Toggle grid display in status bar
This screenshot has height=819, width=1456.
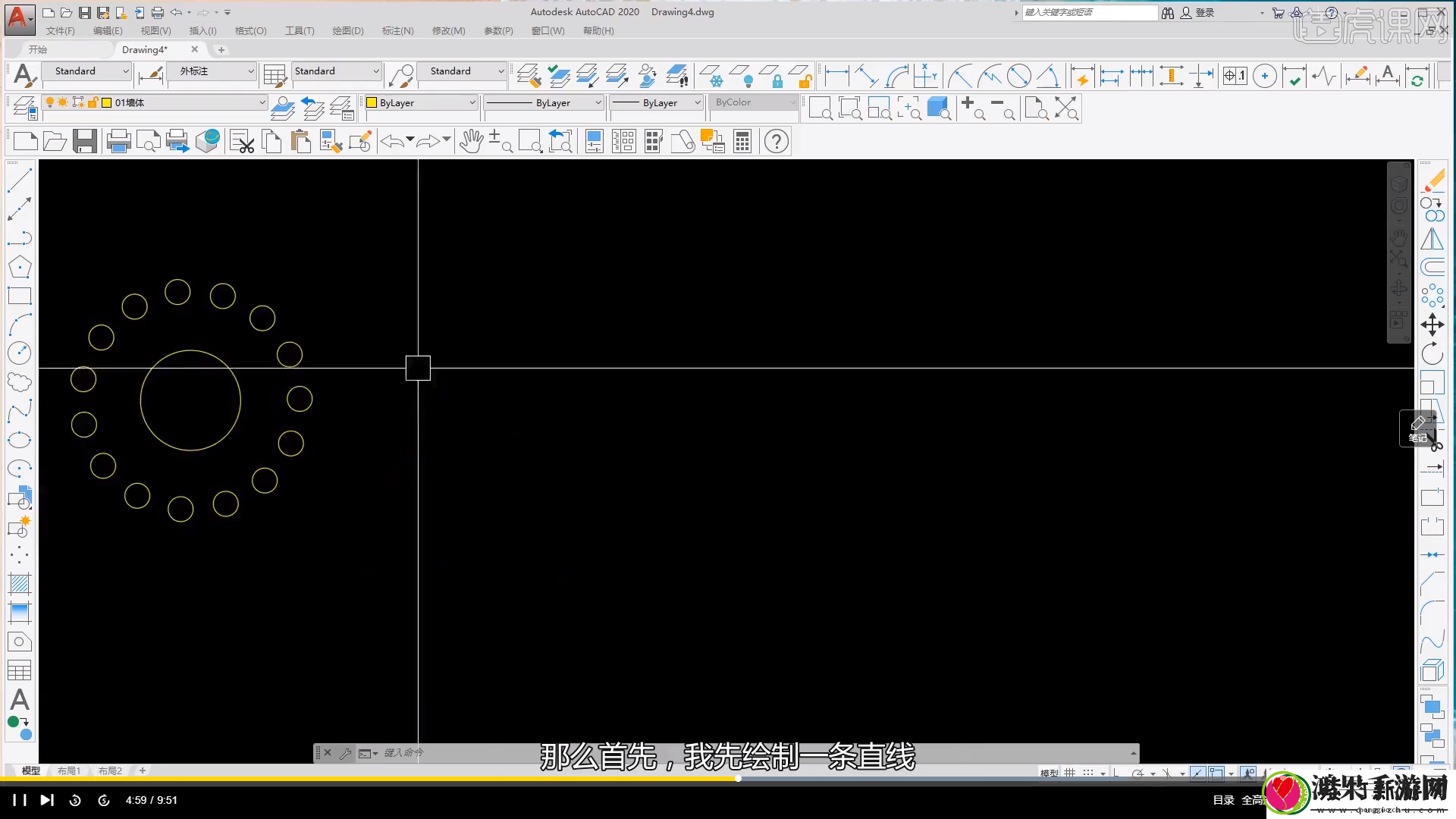tap(1070, 773)
